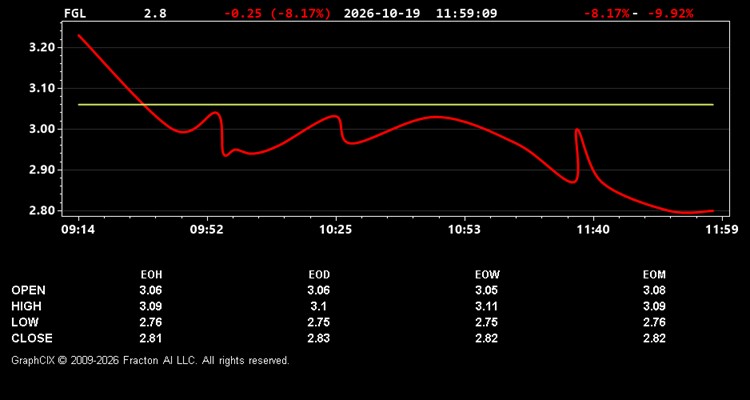
Task: Click the 09:14 time axis marker
Action: tap(78, 230)
